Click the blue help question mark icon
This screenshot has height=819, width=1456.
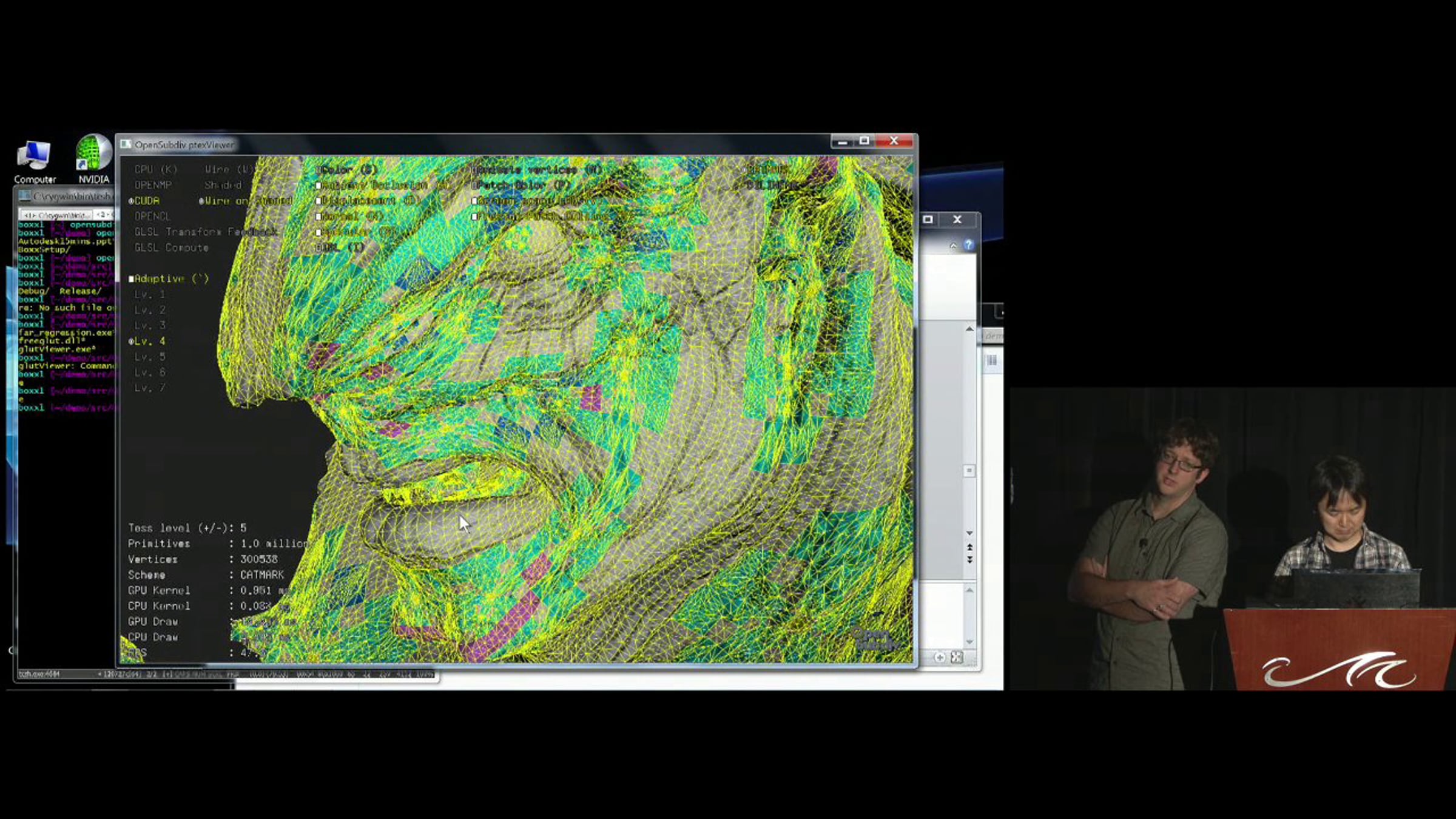pos(968,245)
